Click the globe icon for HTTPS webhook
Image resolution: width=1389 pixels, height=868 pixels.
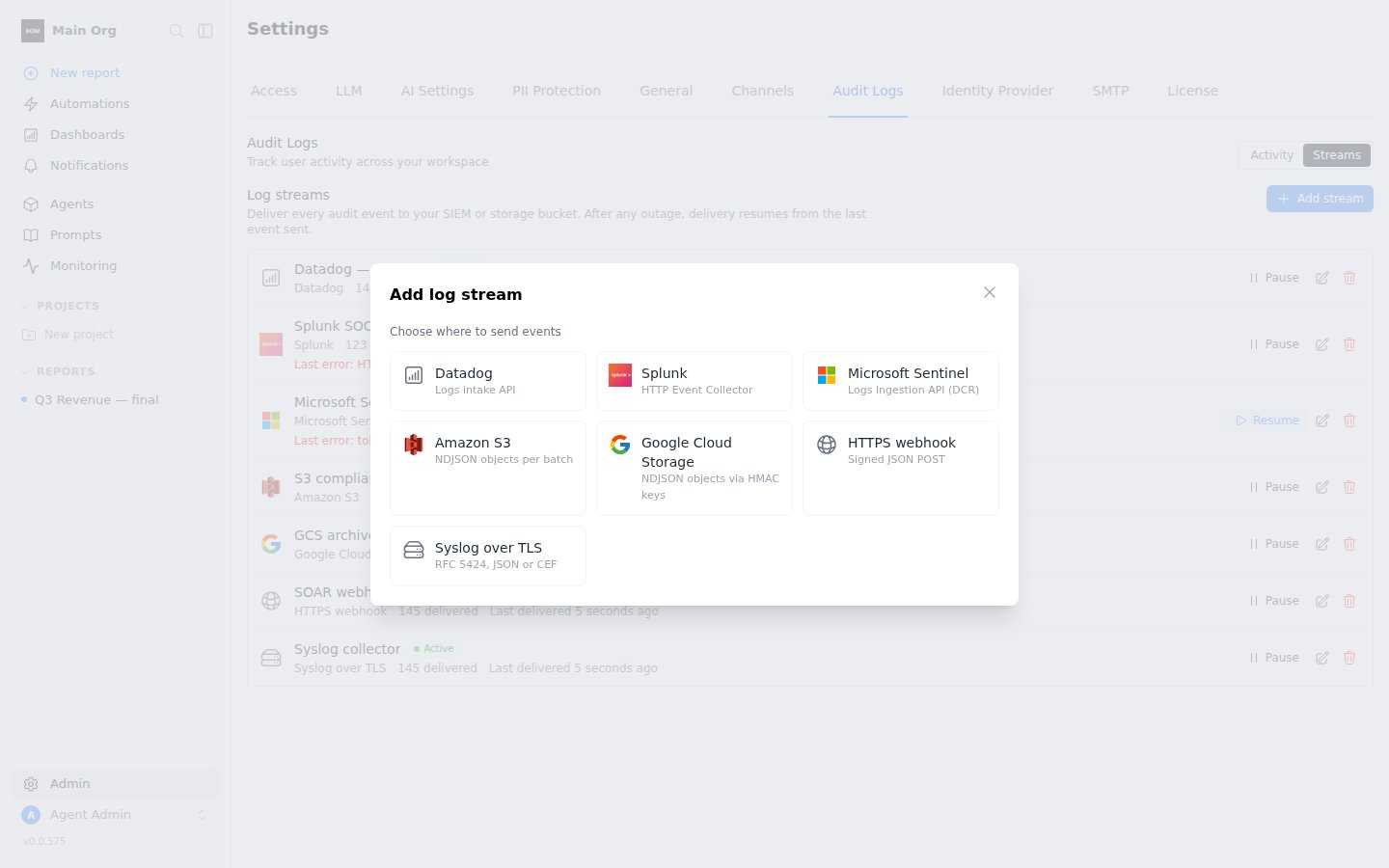(x=827, y=445)
